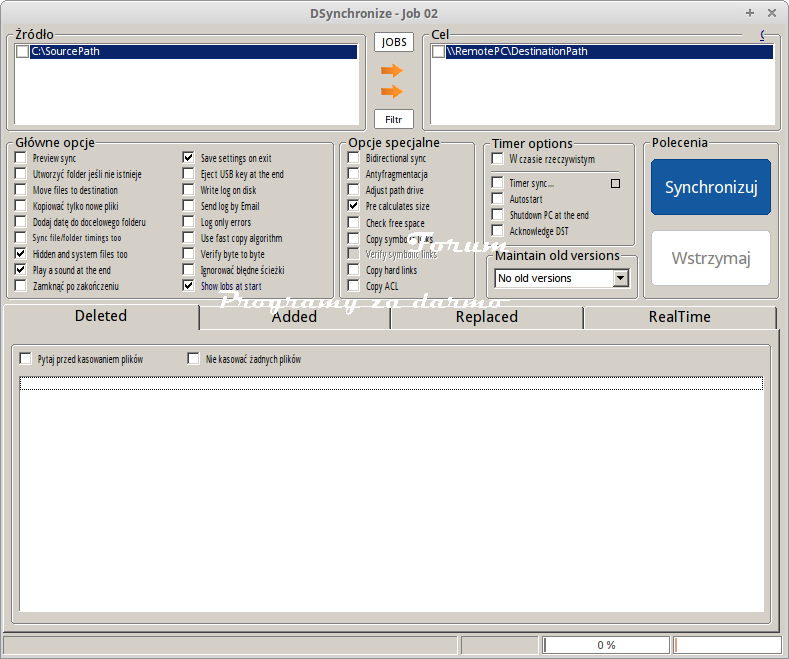Image resolution: width=789 pixels, height=659 pixels.
Task: Enable W czasie rzeczywistym checkbox
Action: [x=498, y=159]
